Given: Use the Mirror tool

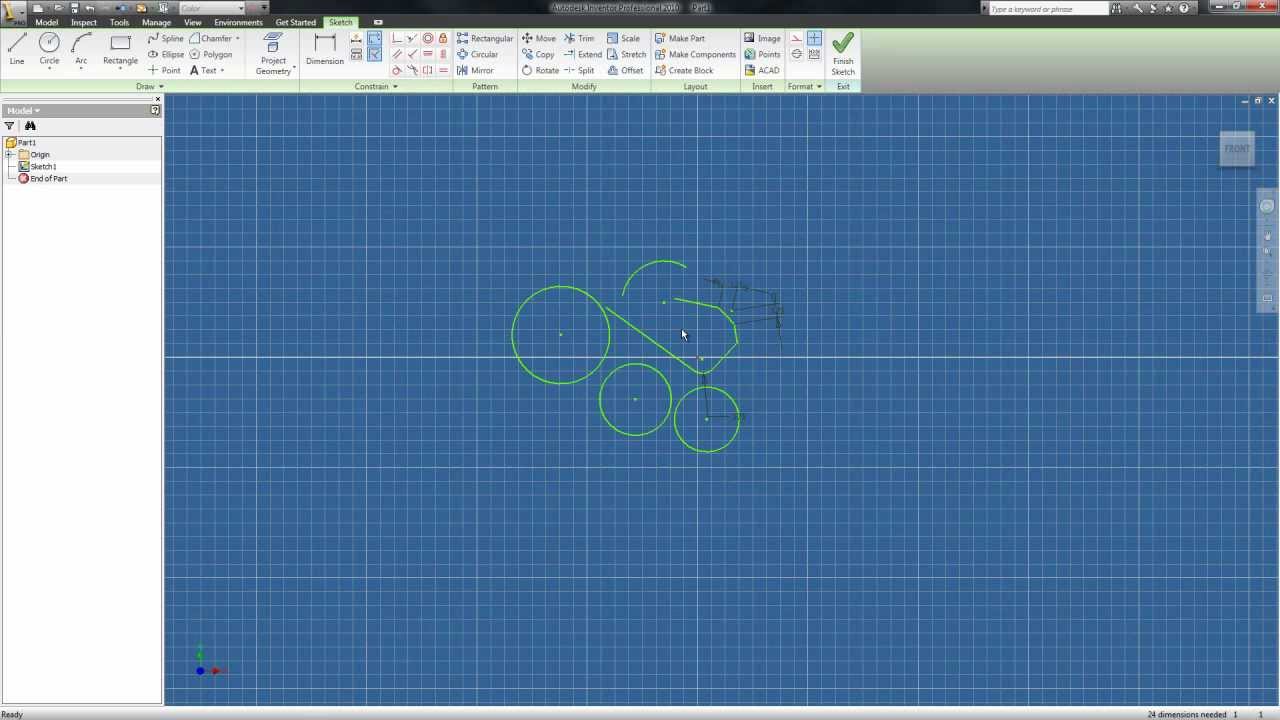Looking at the screenshot, I should coord(475,70).
